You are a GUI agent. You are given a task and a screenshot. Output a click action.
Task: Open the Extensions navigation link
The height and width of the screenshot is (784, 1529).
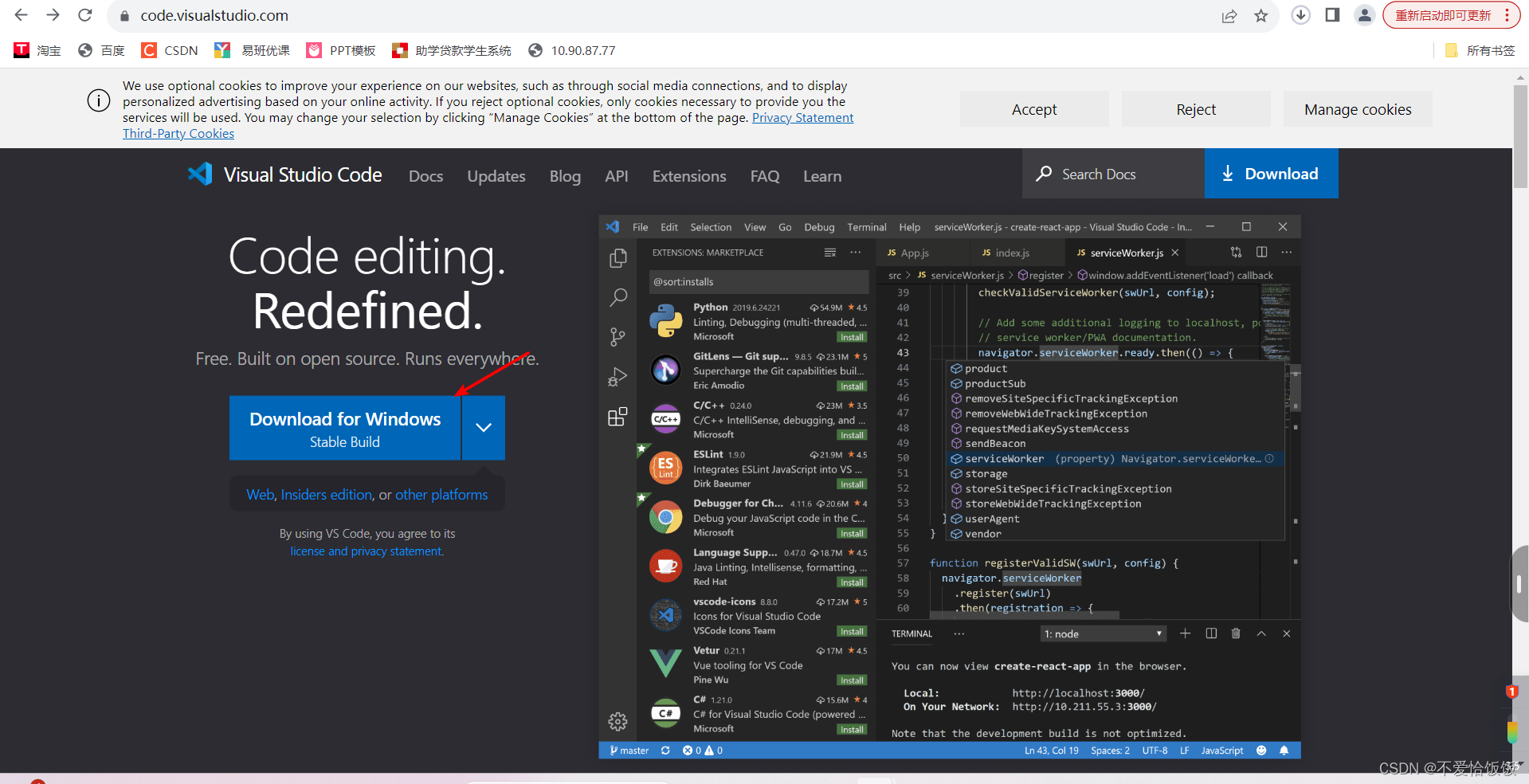[x=689, y=176]
